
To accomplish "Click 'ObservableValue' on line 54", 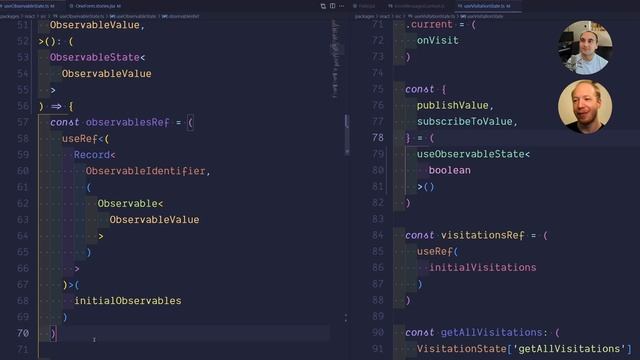I will [107, 73].
